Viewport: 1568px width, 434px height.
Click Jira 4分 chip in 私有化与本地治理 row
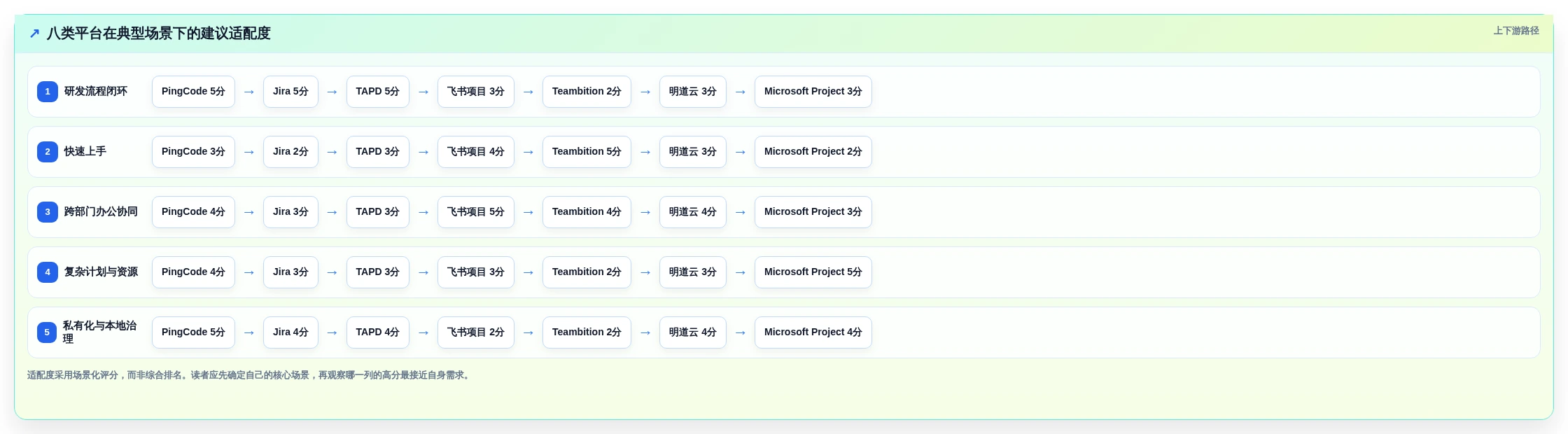click(x=290, y=332)
